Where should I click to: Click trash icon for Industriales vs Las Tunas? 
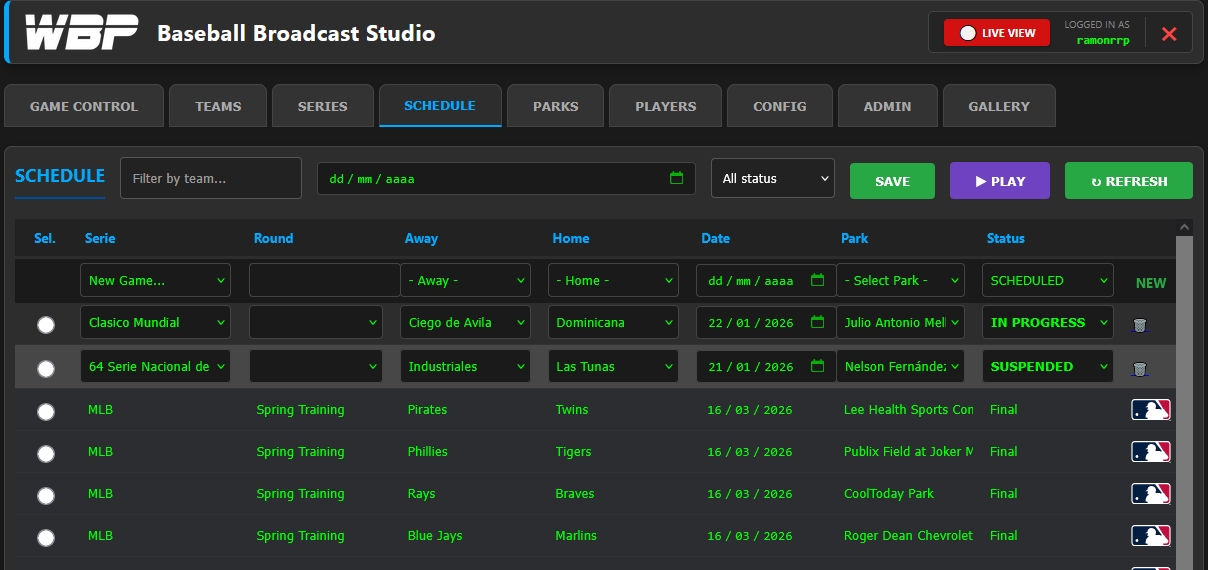pos(1139,369)
